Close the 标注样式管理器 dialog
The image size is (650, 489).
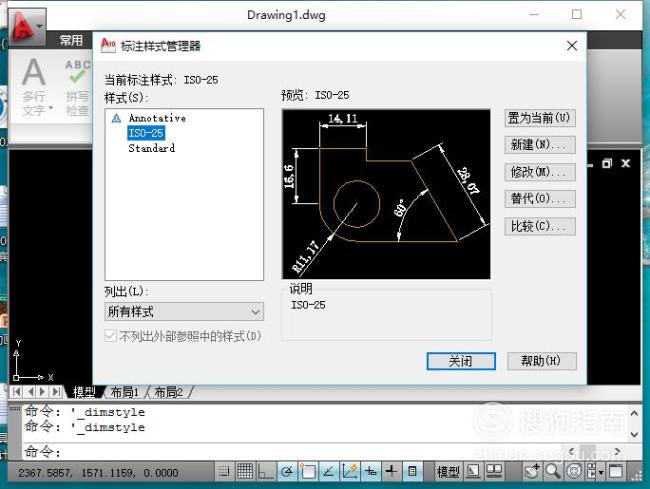pyautogui.click(x=572, y=46)
